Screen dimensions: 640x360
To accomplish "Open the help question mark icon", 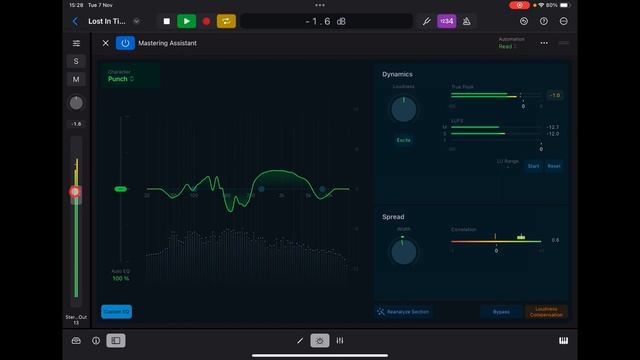I will click(544, 21).
